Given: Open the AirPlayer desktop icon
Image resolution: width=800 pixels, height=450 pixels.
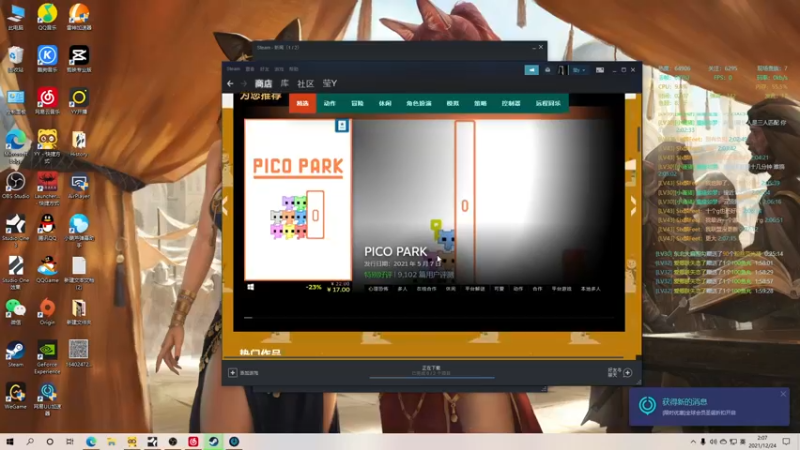Looking at the screenshot, I should pyautogui.click(x=79, y=185).
